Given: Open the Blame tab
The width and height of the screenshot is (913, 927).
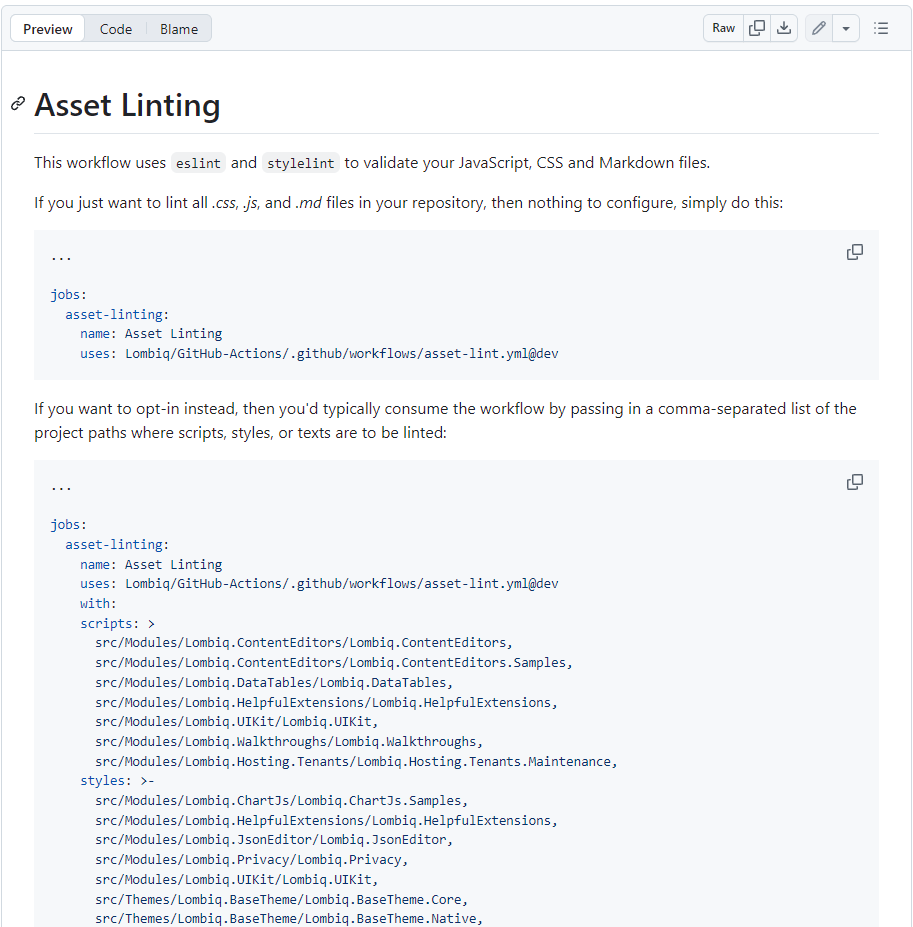Looking at the screenshot, I should [179, 28].
